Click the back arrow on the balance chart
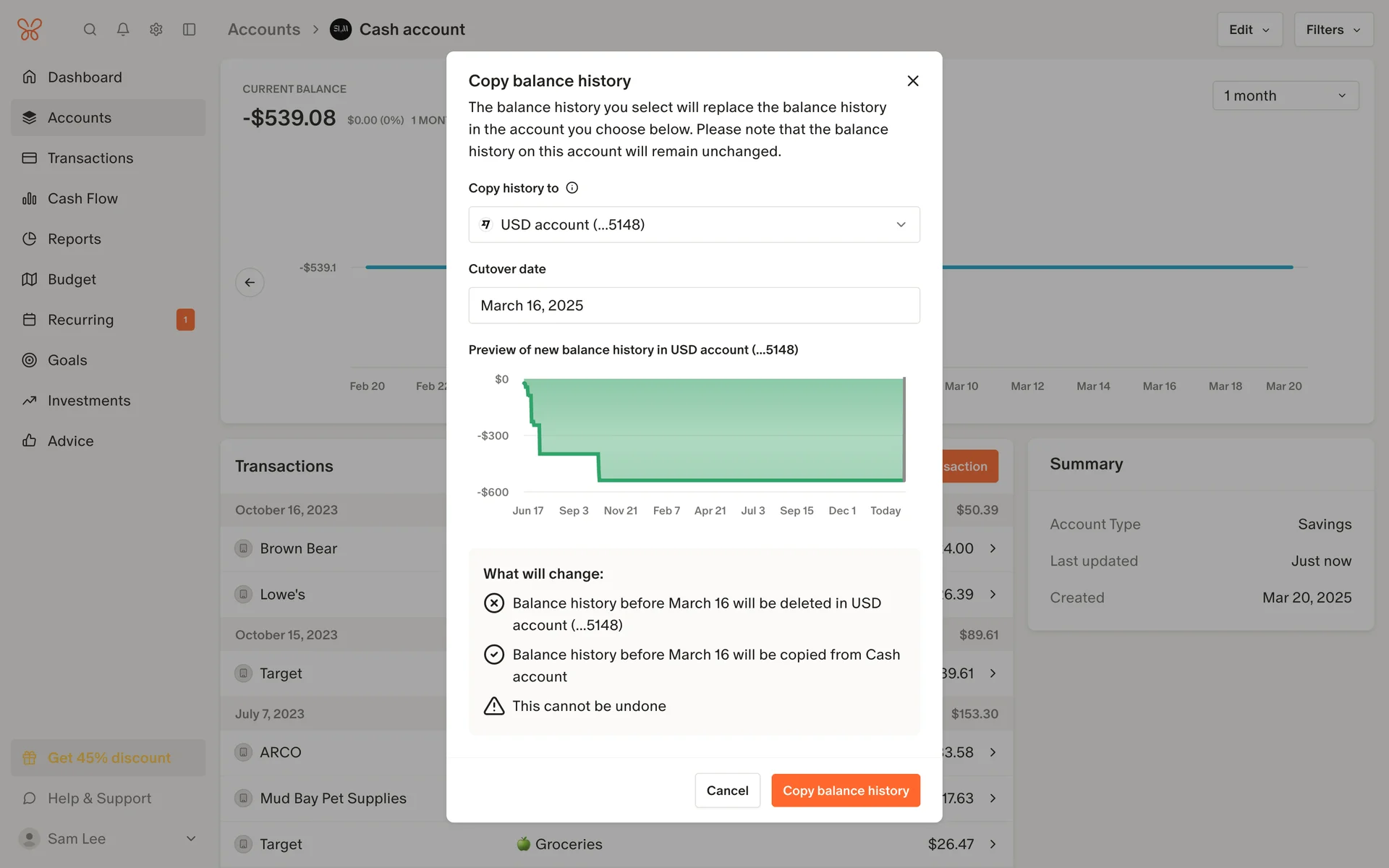This screenshot has height=868, width=1389. tap(250, 282)
